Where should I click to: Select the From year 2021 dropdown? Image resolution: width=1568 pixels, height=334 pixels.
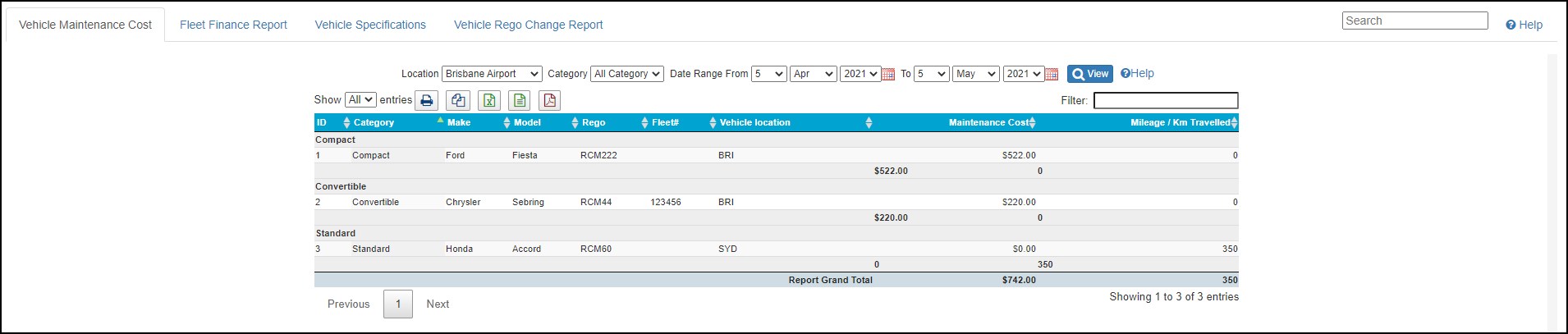[860, 74]
